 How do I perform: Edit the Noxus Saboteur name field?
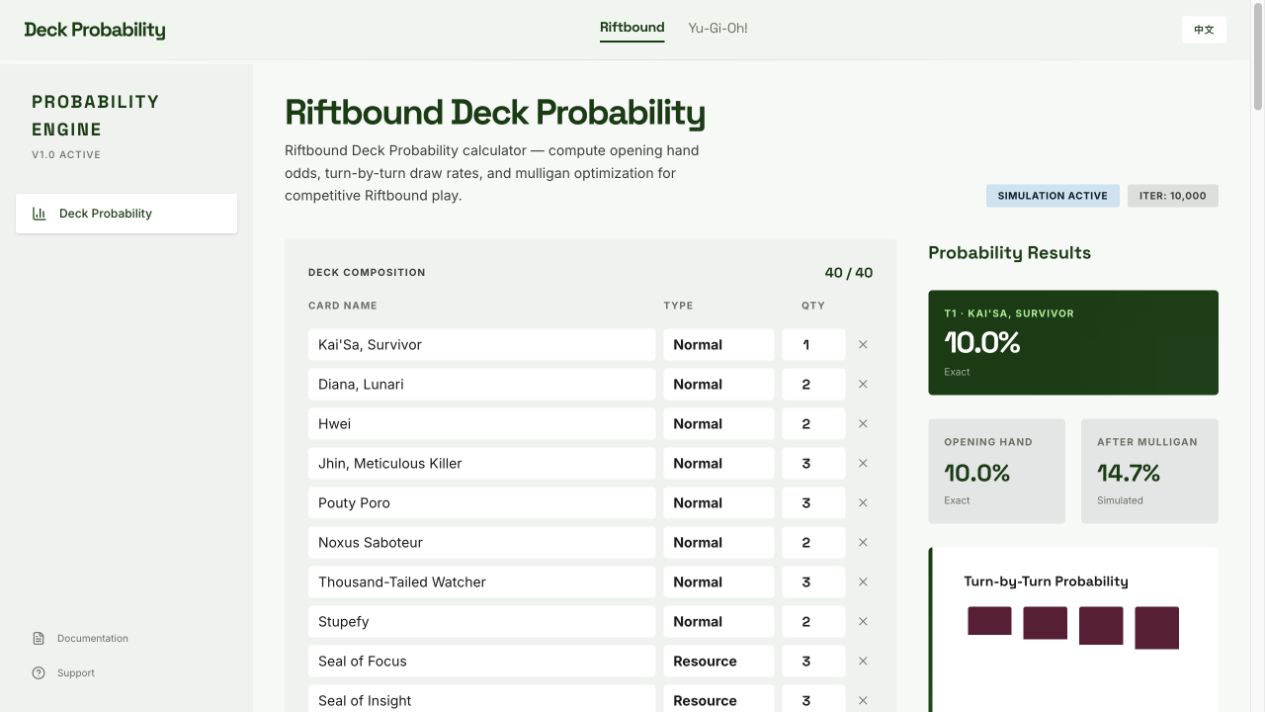[481, 542]
